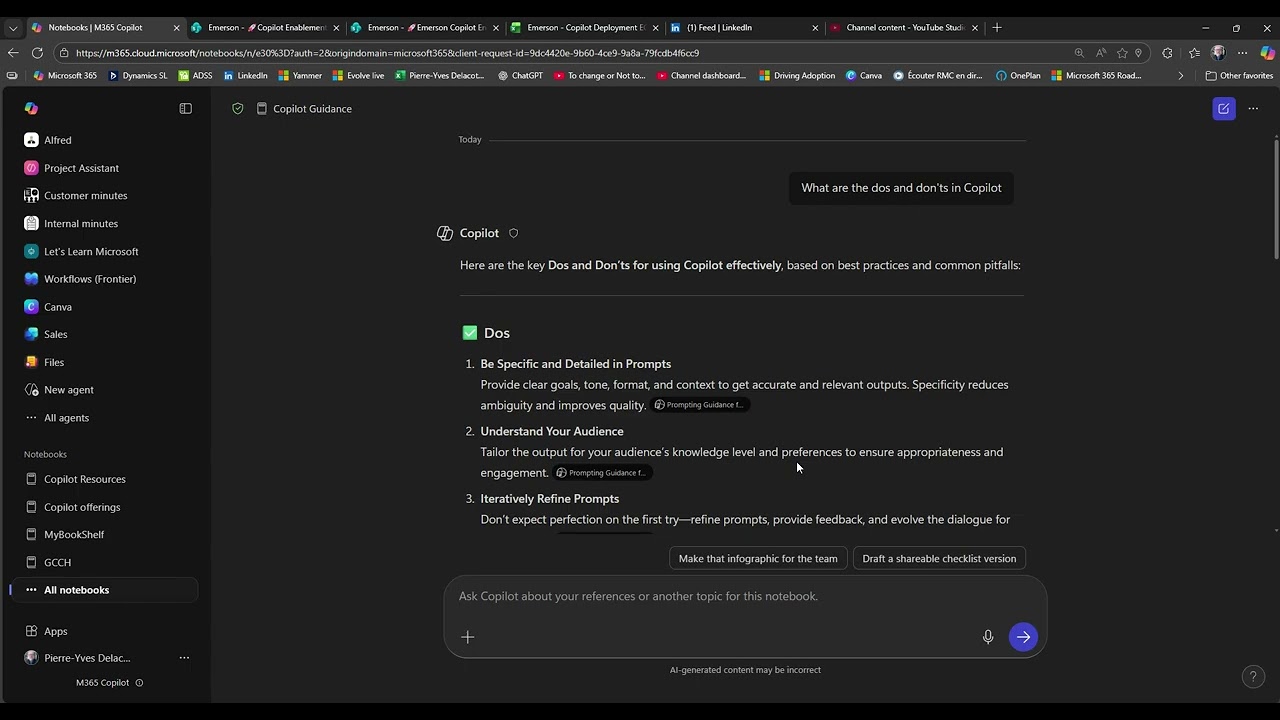This screenshot has height=720, width=1280.
Task: Click the green shield status icon
Action: tap(238, 108)
